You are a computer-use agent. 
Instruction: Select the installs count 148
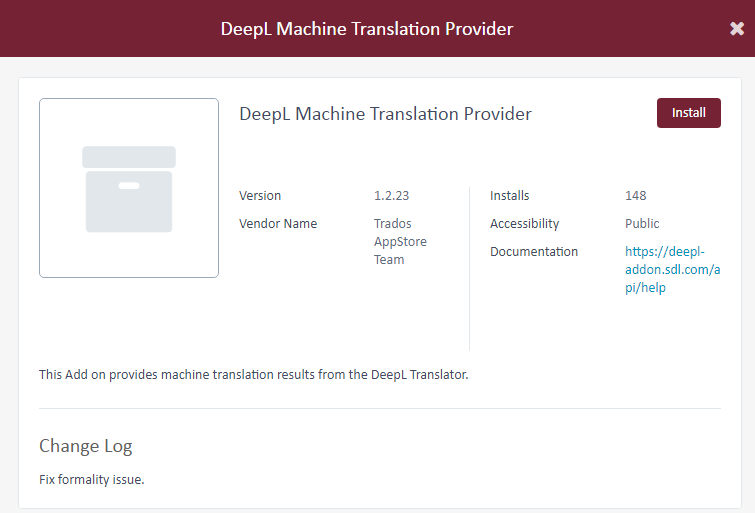[x=635, y=196]
